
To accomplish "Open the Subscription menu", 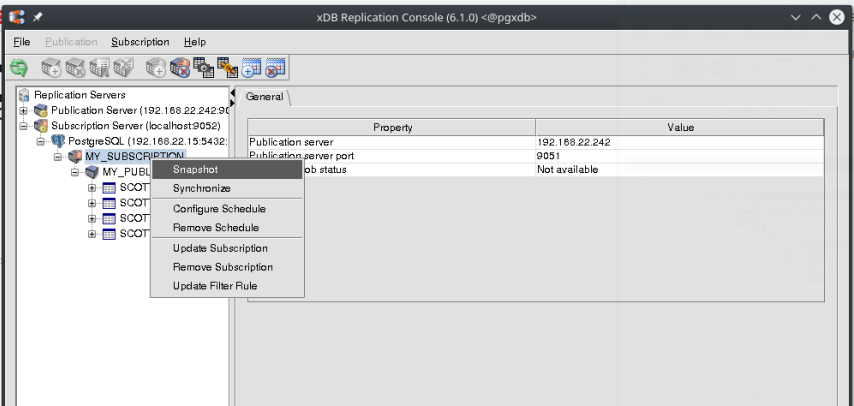I will 140,42.
